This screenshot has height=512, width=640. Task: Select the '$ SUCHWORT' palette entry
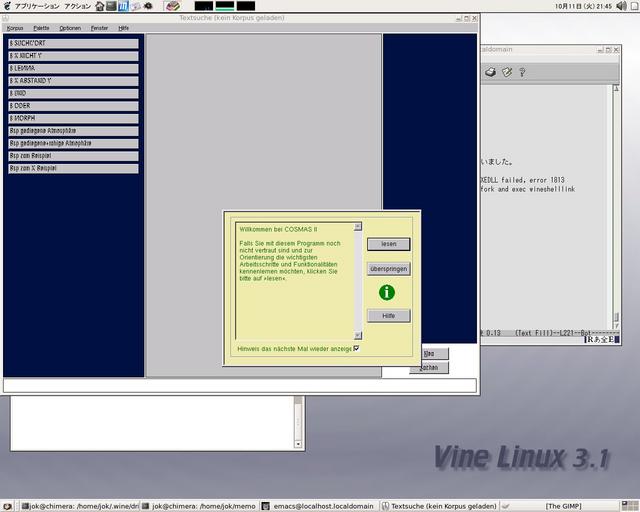(x=73, y=44)
